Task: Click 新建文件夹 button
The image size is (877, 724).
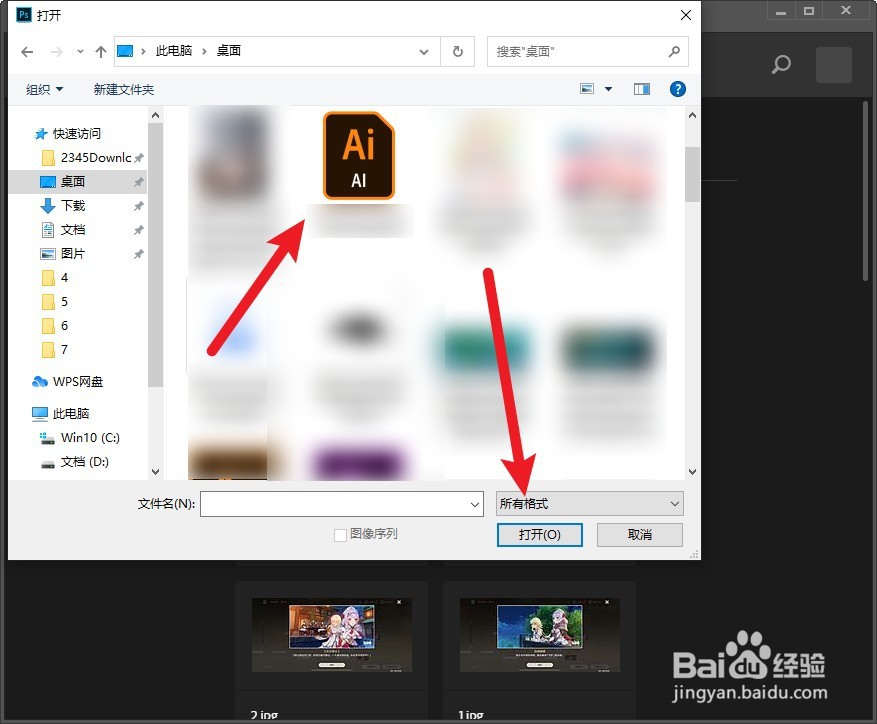Action: [124, 90]
